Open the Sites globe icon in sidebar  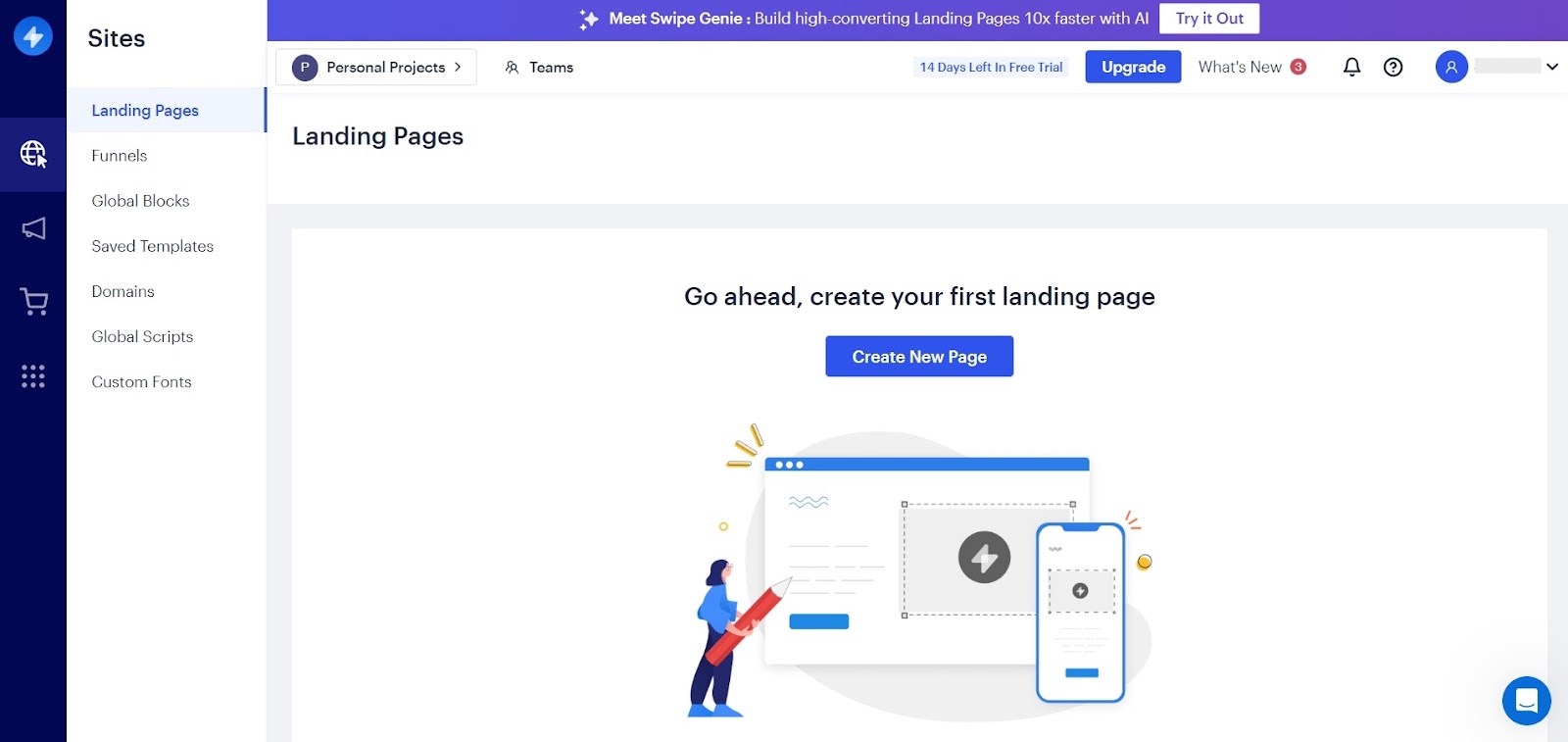point(33,154)
